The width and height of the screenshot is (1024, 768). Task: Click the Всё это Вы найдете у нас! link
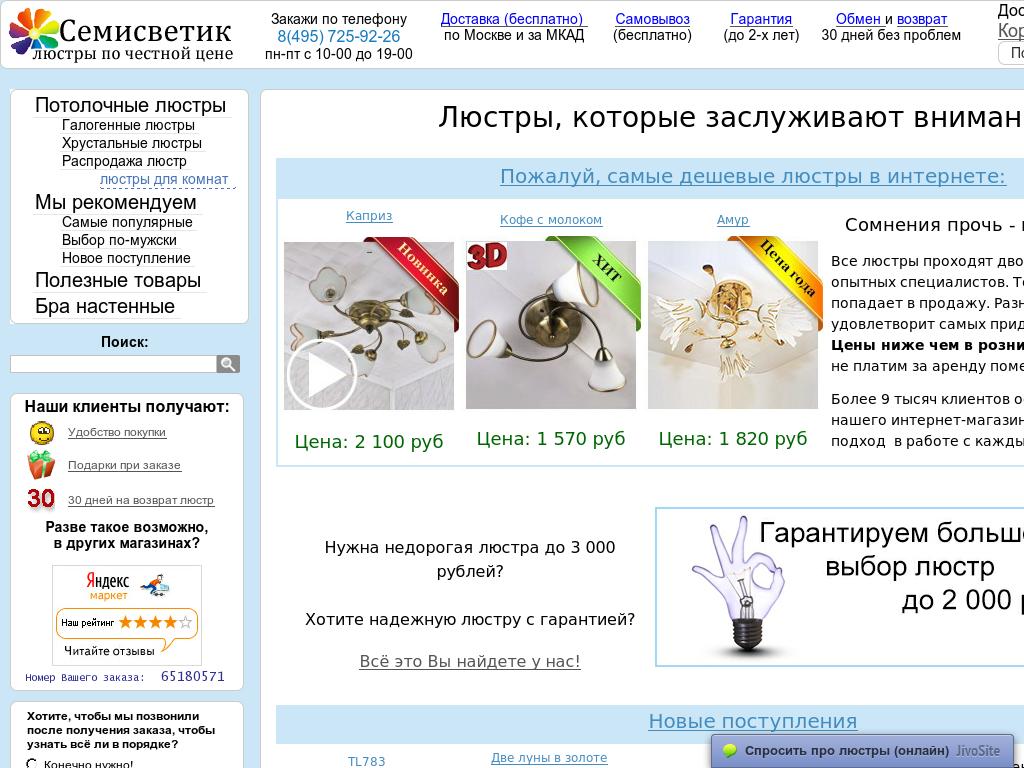(470, 661)
